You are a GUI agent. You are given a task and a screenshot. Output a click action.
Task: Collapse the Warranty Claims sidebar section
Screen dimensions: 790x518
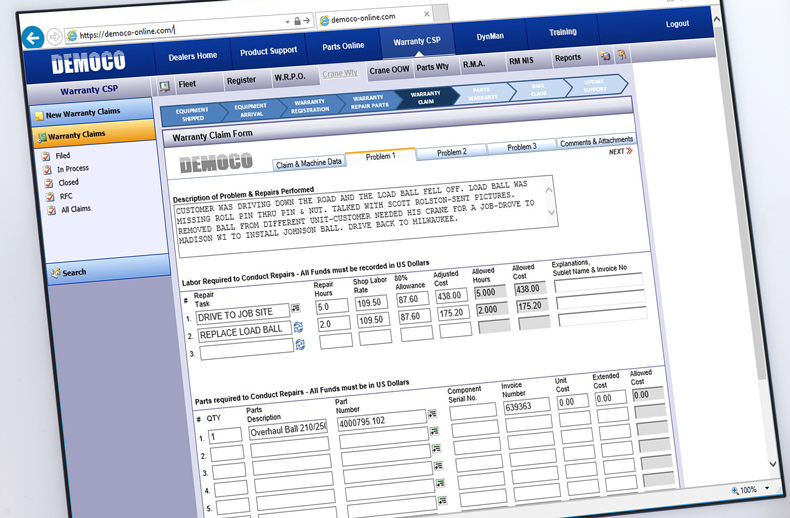coord(76,135)
